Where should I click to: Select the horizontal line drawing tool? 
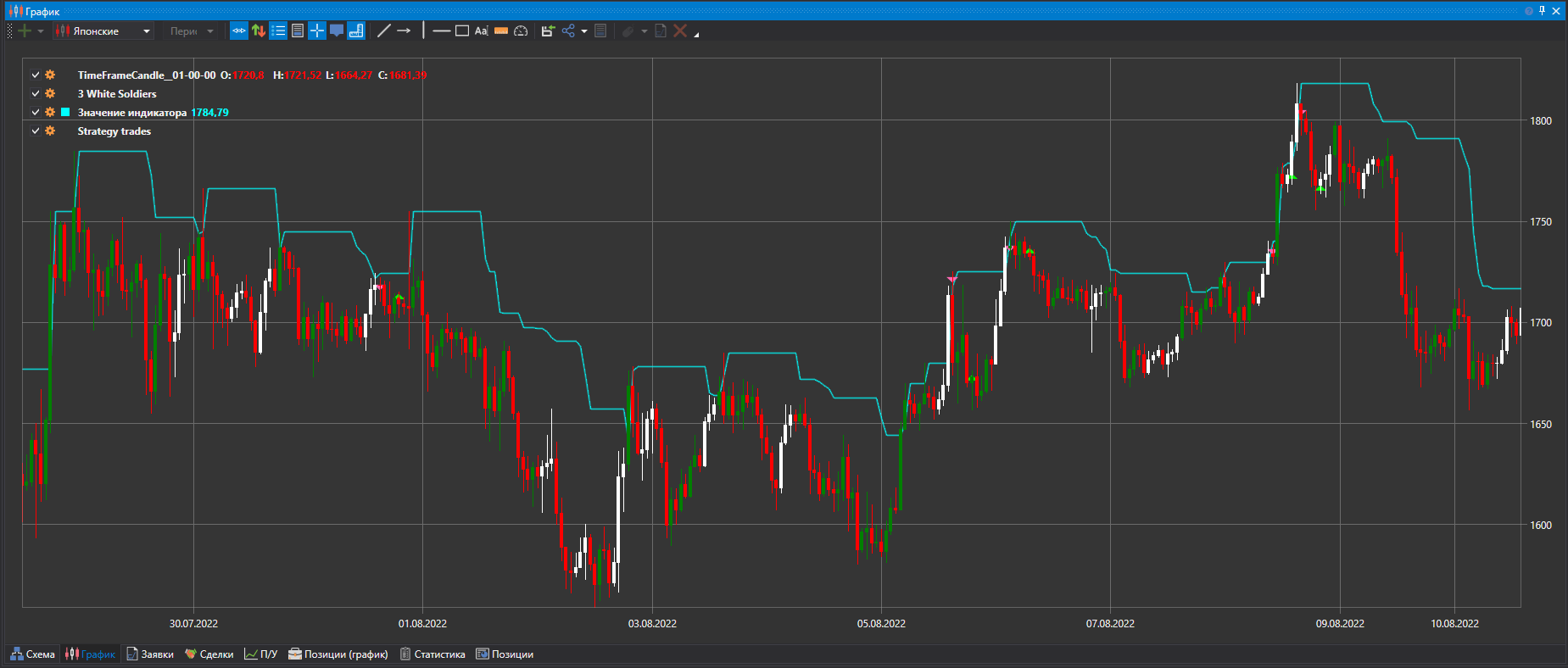[441, 31]
